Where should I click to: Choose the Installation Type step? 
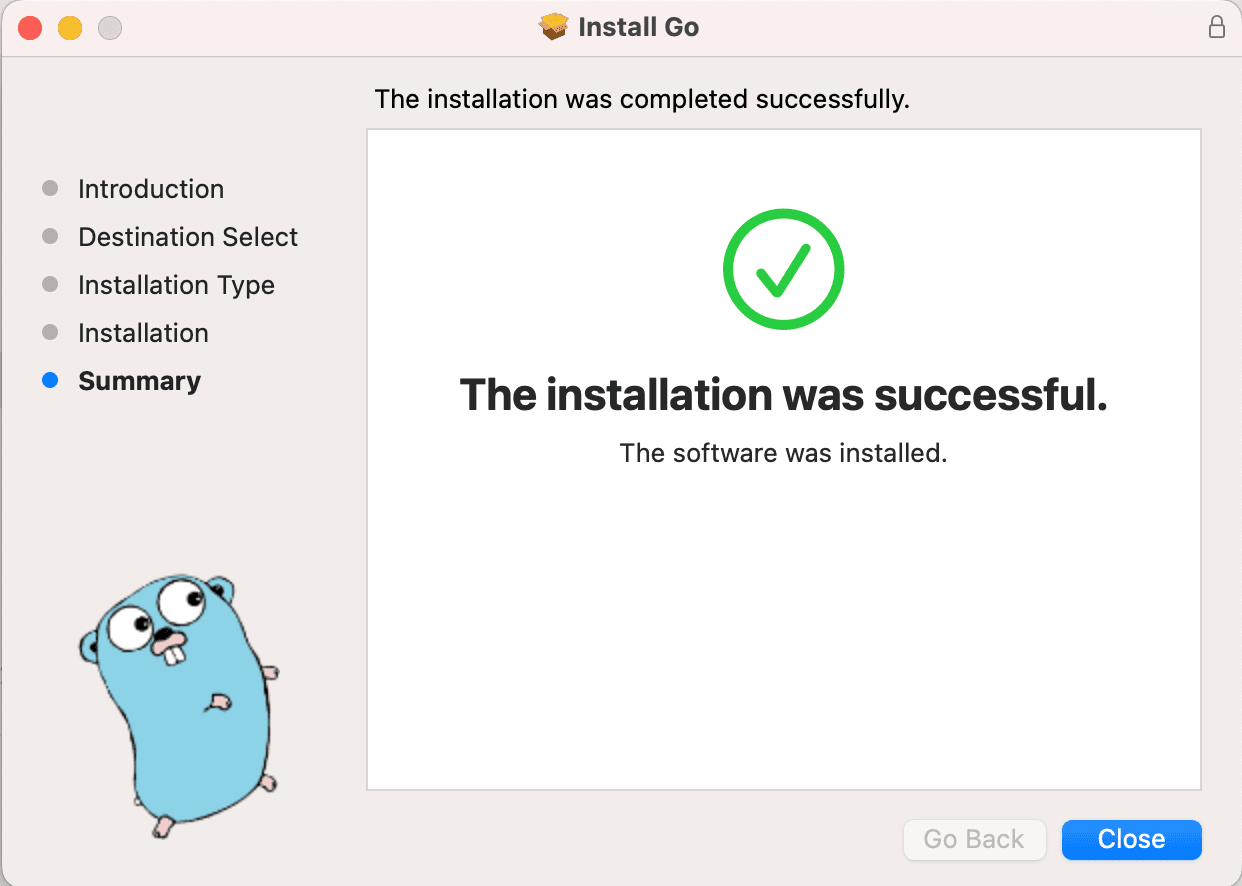[176, 285]
